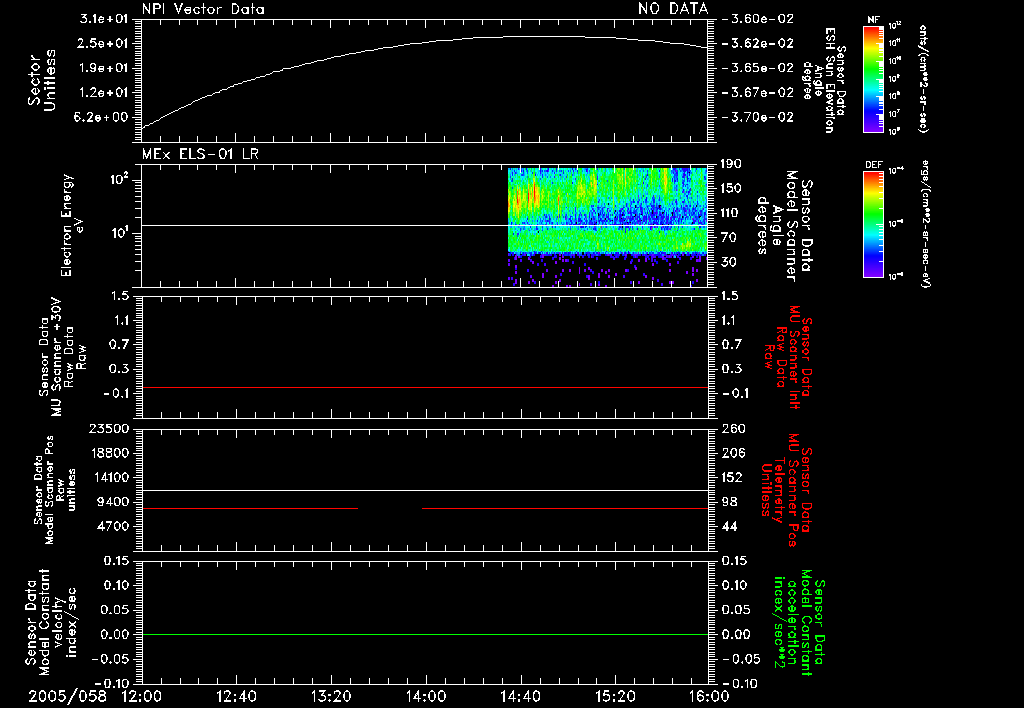Click the 1.9e+01 sector axis value
The height and width of the screenshot is (708, 1024).
pyautogui.click(x=104, y=68)
